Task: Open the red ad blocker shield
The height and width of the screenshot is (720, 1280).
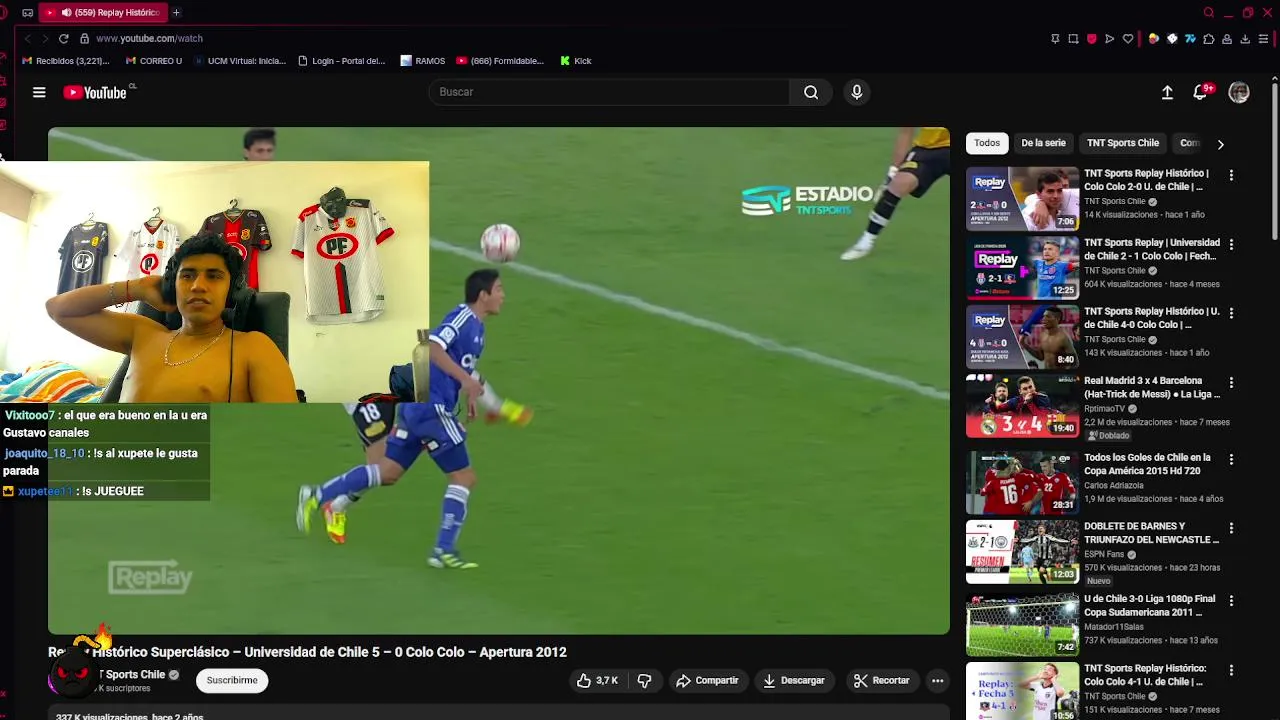Action: (1091, 39)
